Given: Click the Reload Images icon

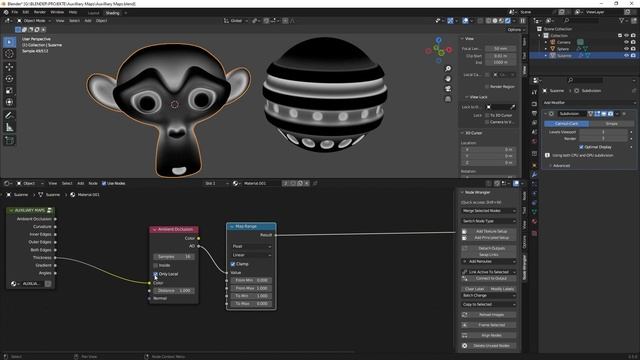Looking at the screenshot, I should coord(464,315).
